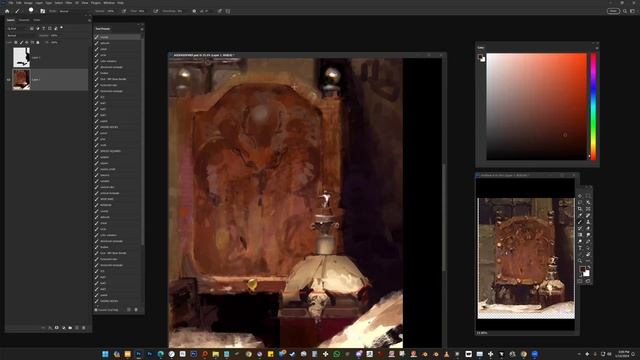The image size is (640, 360).
Task: Toggle layer filtering switch
Action: point(61,28)
